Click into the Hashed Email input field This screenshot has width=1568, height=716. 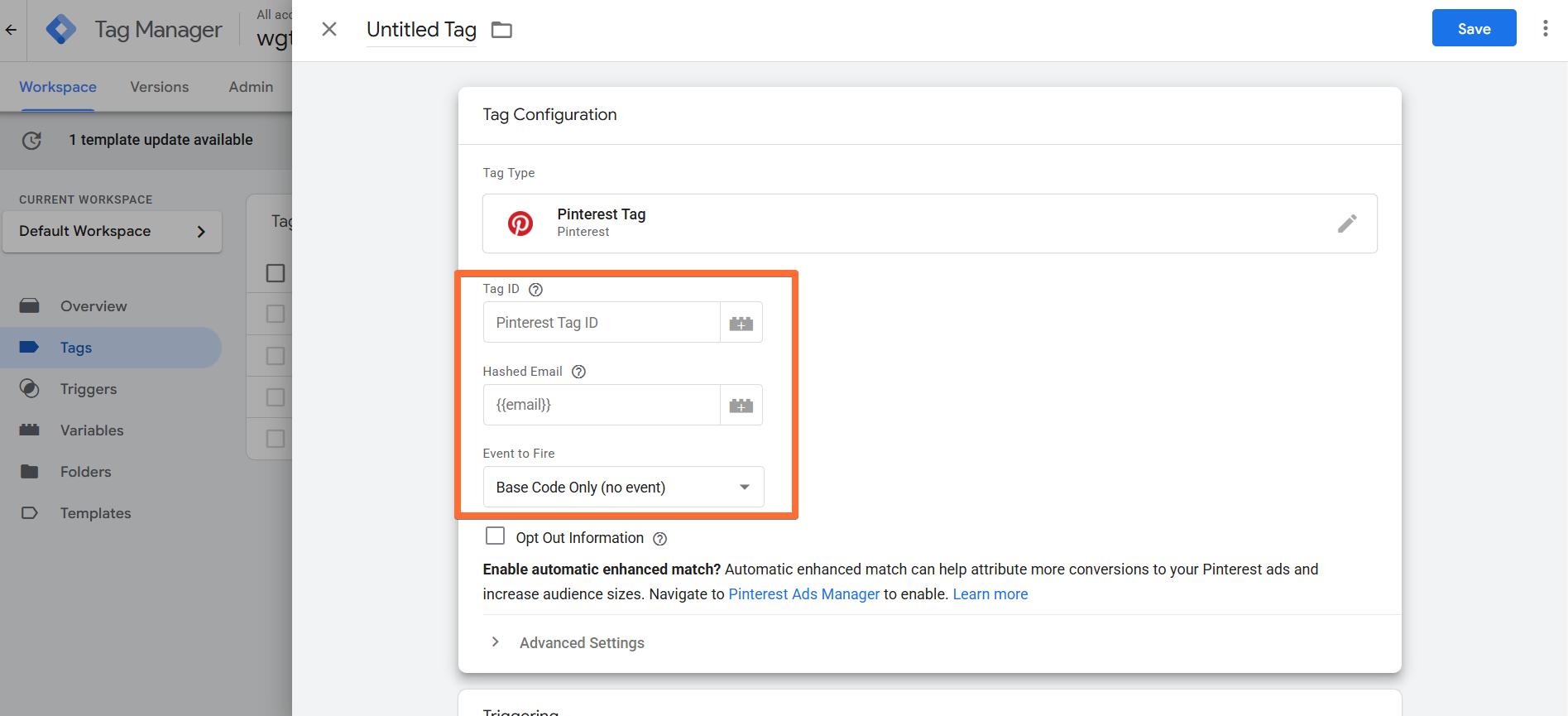point(602,406)
